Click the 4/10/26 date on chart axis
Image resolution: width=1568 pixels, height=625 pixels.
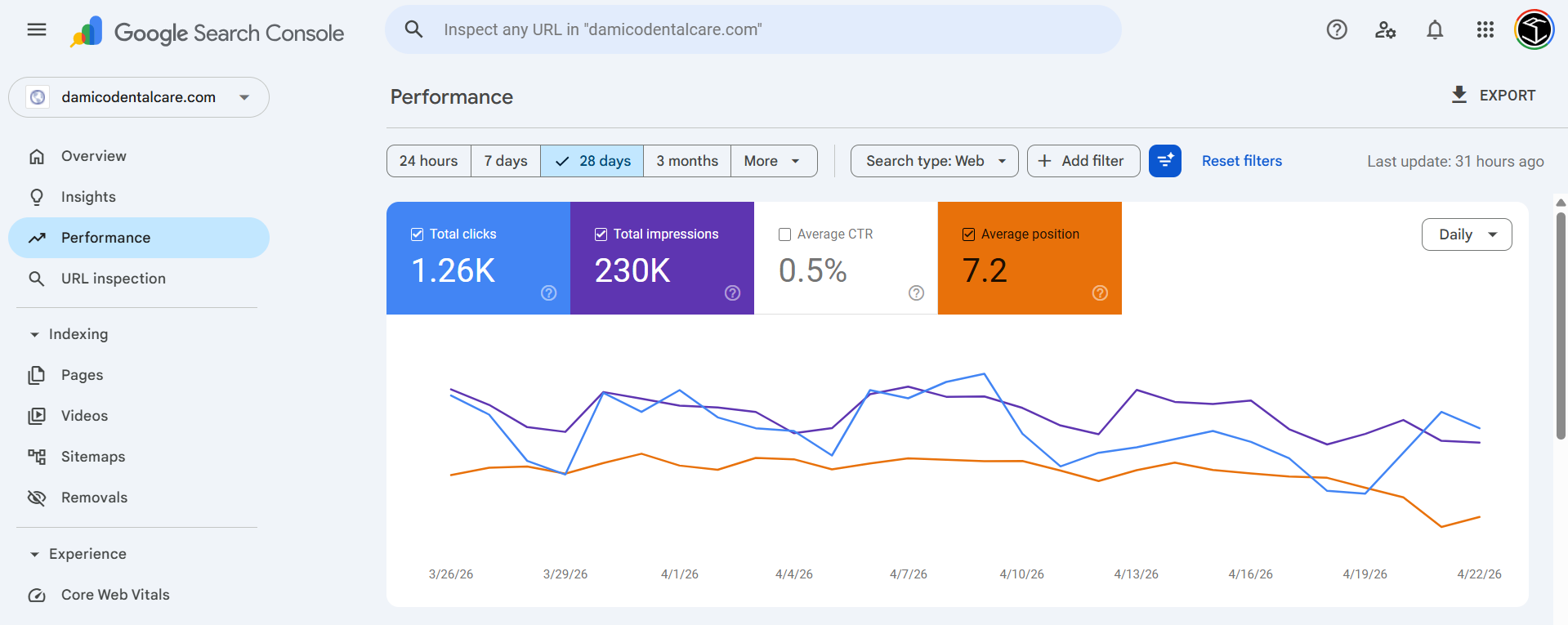tap(1022, 574)
